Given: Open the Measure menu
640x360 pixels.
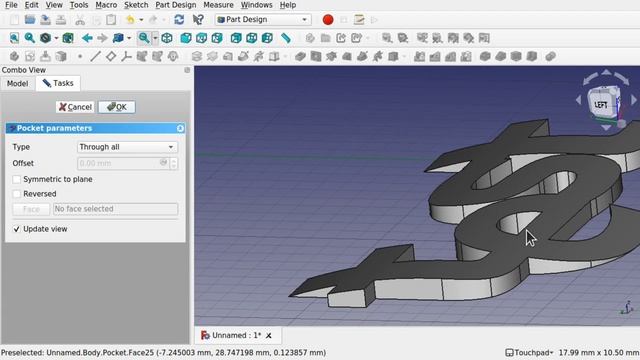Looking at the screenshot, I should (218, 5).
